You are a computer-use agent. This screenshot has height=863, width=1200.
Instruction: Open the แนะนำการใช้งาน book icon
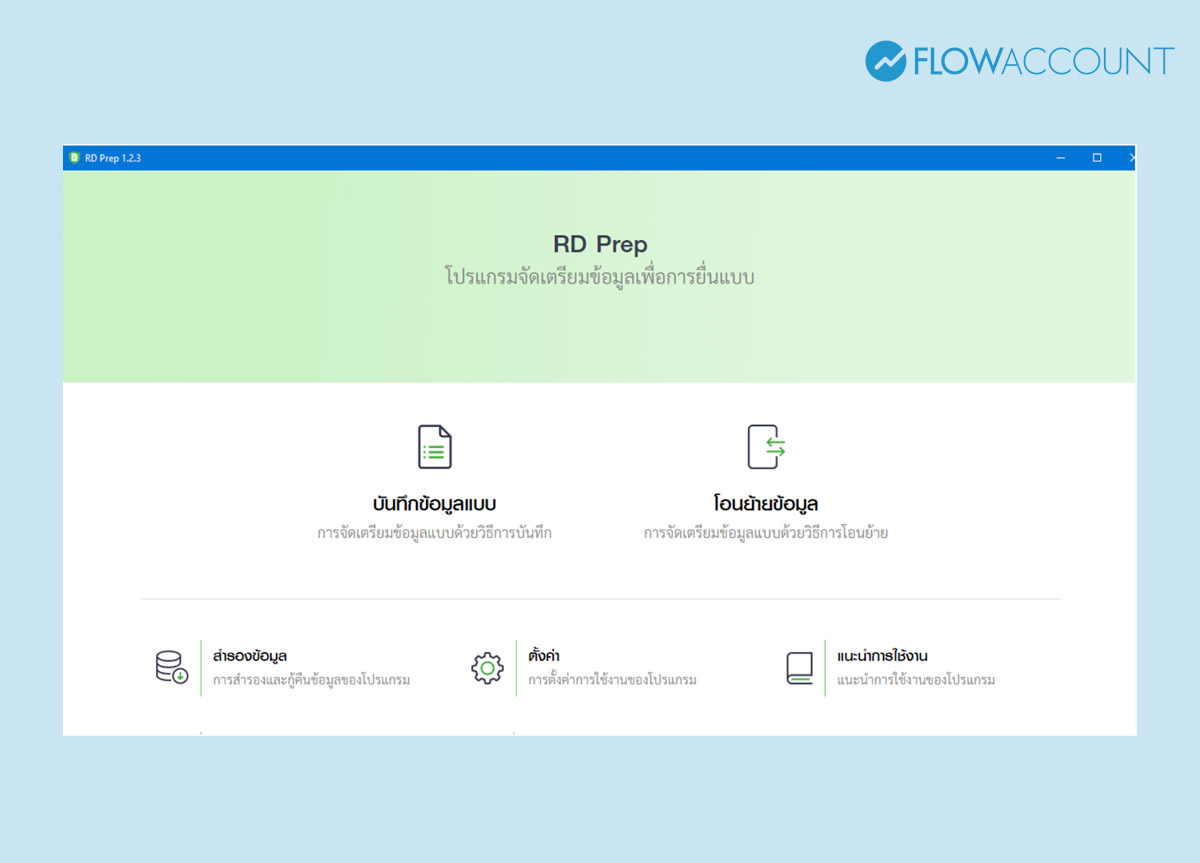(x=799, y=667)
